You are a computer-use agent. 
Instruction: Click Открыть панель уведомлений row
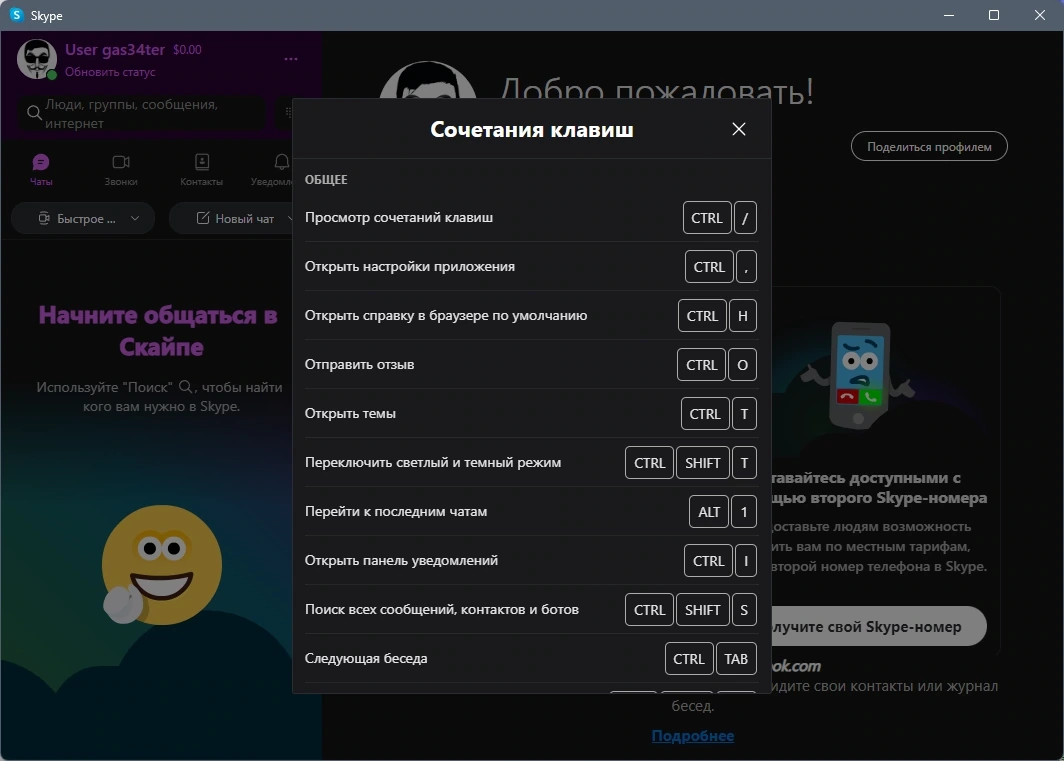(x=531, y=560)
